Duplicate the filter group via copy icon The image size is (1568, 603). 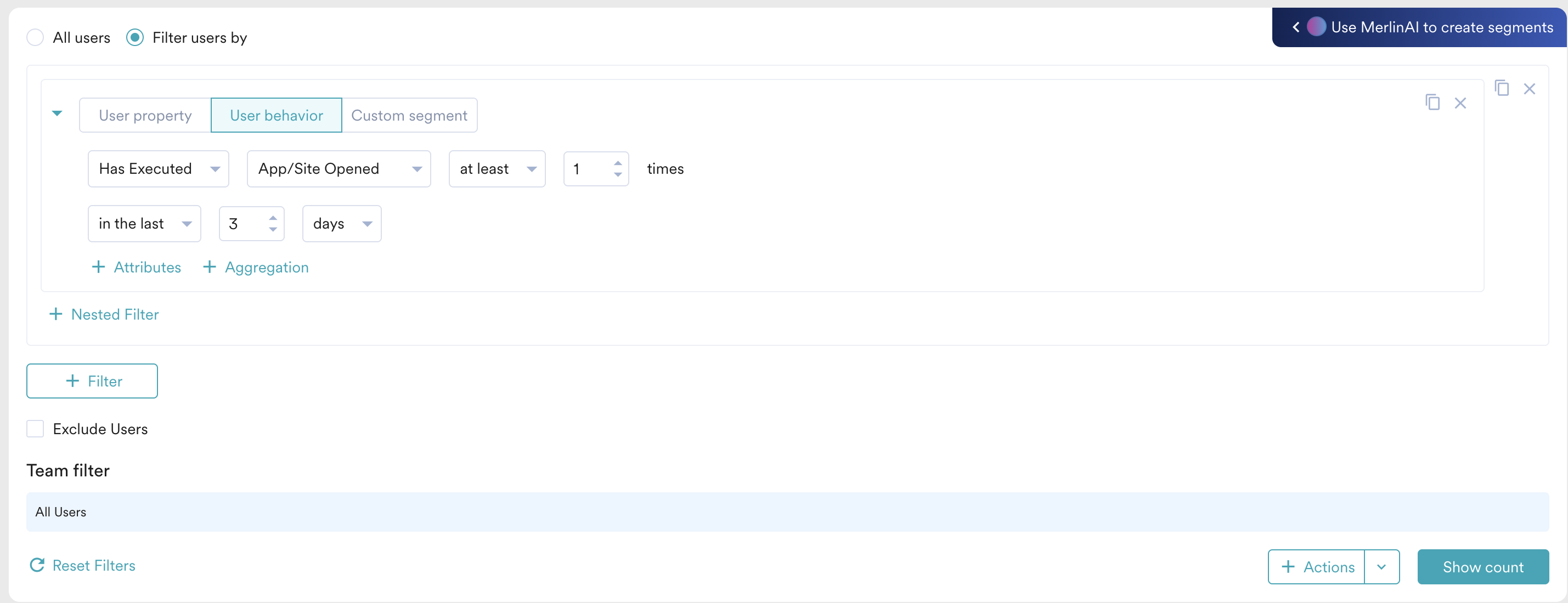(1503, 88)
